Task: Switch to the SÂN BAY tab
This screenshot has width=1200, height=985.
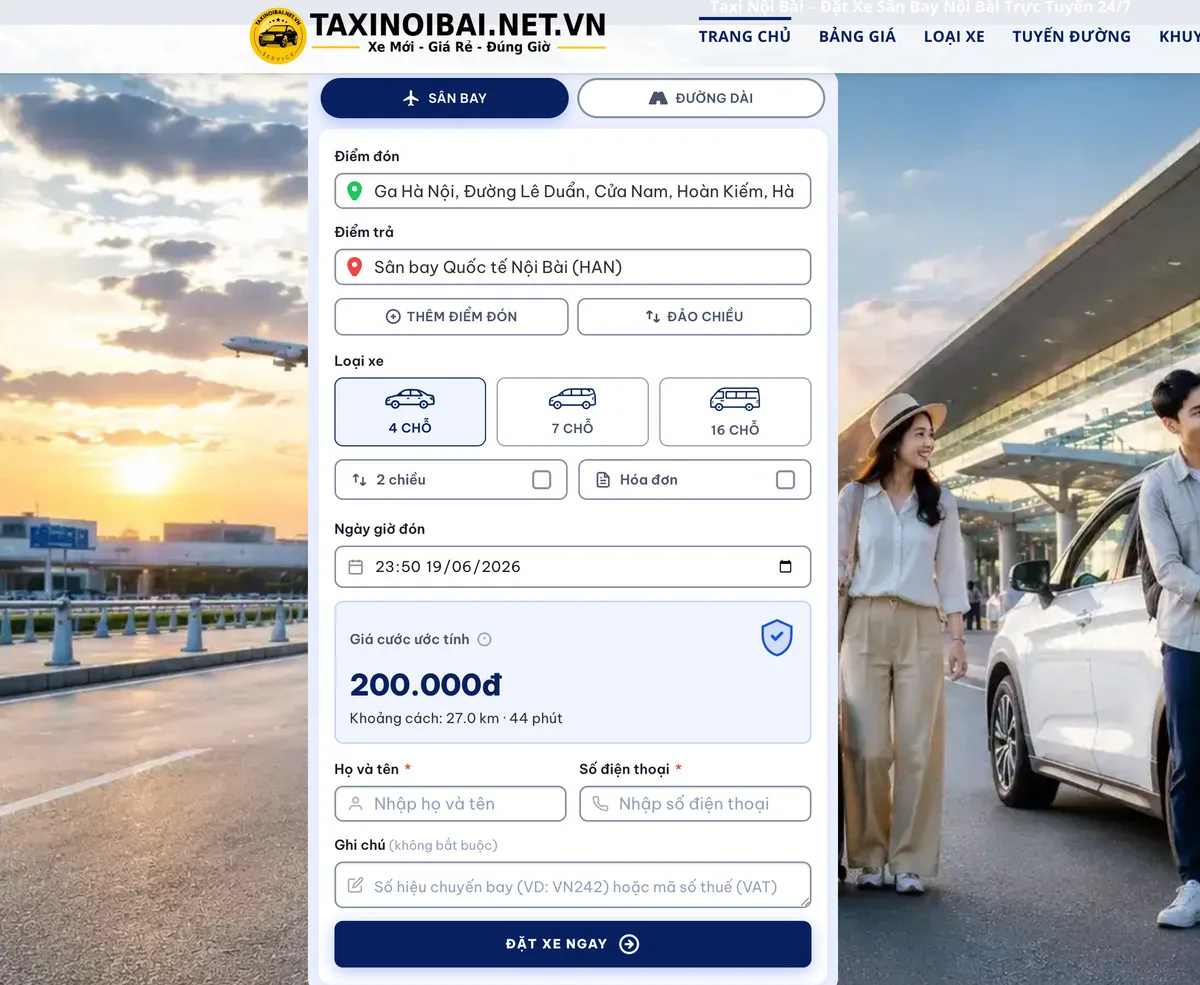Action: [x=444, y=98]
